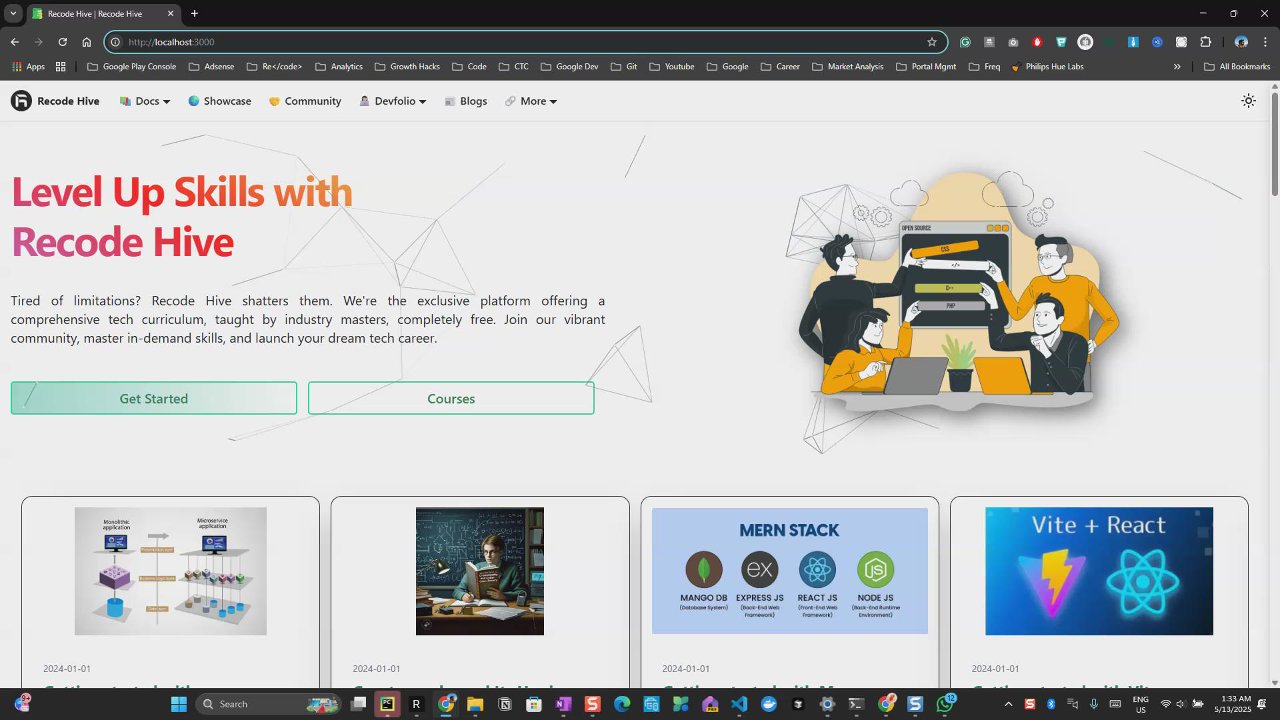Show more bookmarks with the chevron

point(1177,67)
